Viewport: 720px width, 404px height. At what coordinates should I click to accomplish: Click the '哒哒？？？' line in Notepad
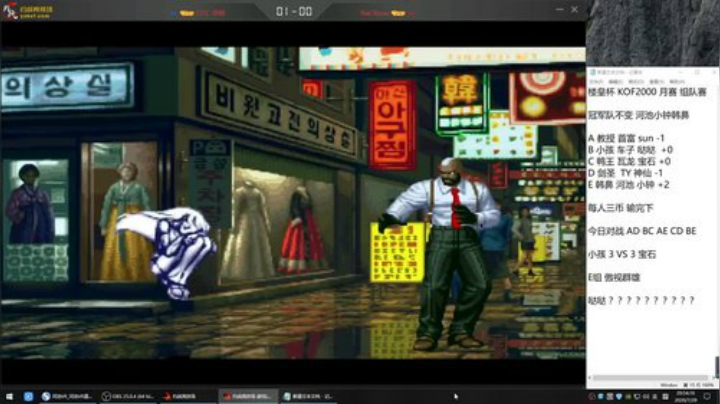[641, 300]
